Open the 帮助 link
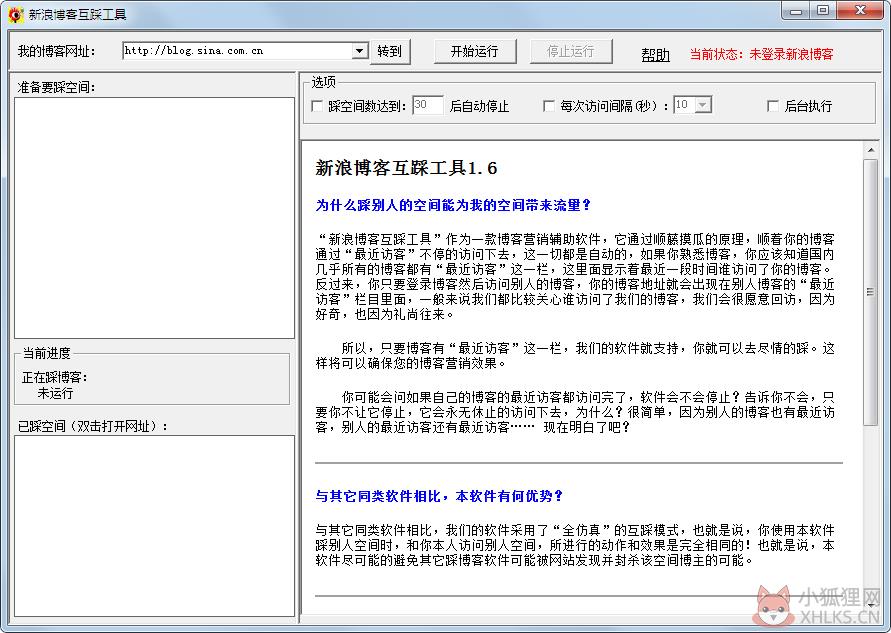This screenshot has width=891, height=633. tap(655, 55)
